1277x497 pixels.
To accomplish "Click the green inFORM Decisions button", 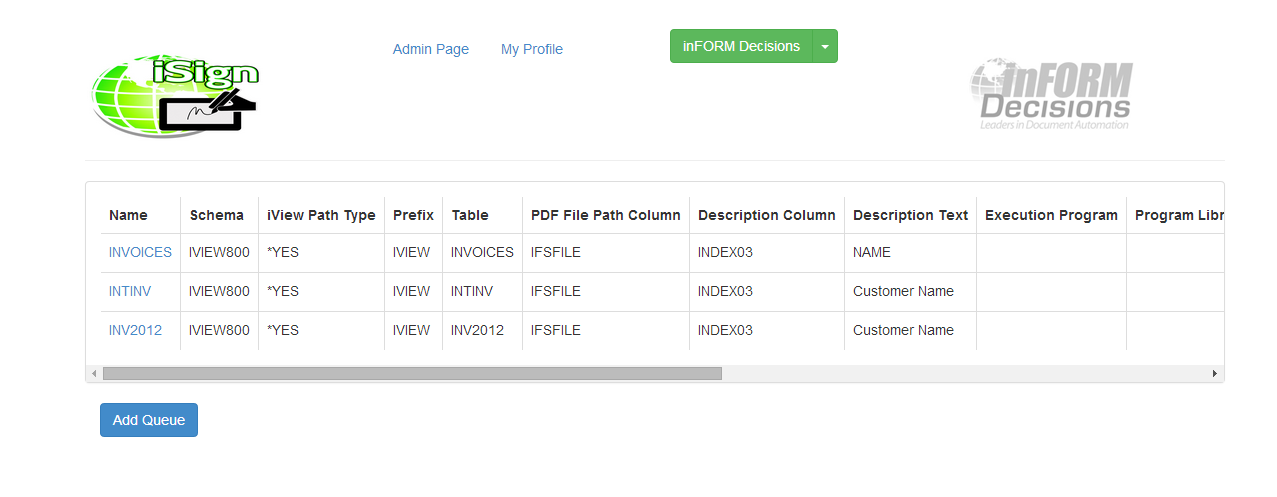I will [x=741, y=46].
